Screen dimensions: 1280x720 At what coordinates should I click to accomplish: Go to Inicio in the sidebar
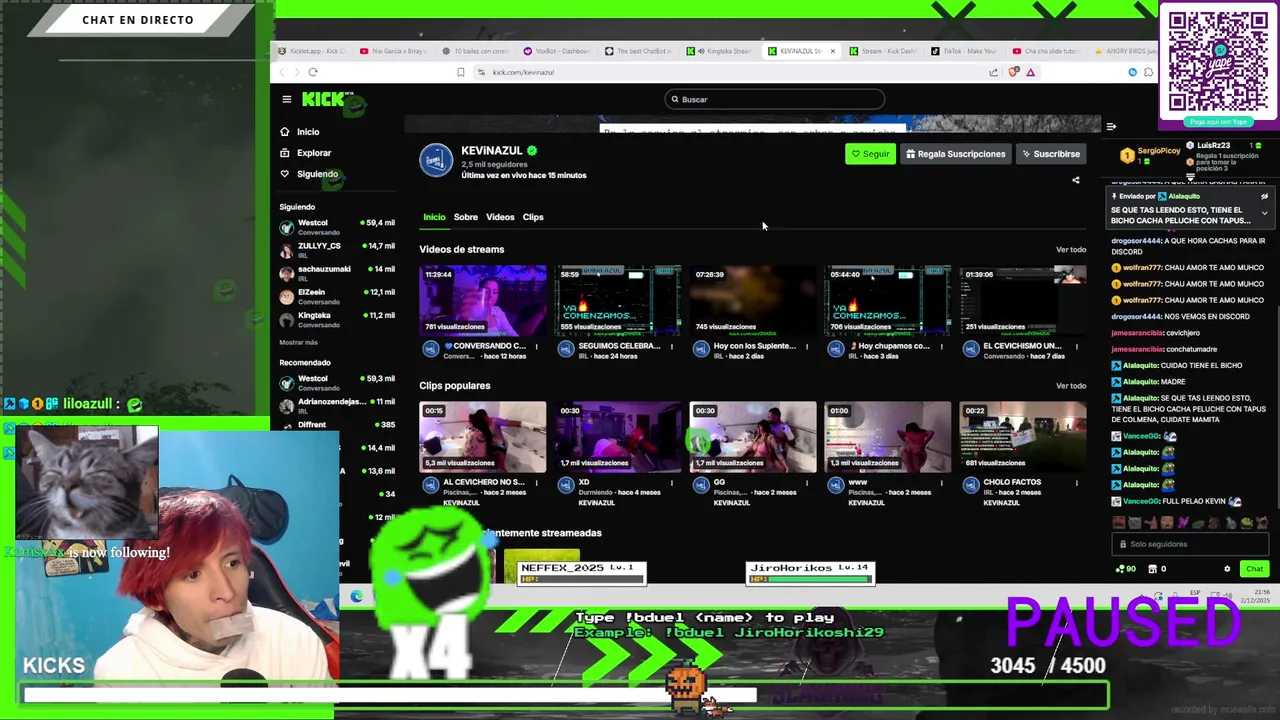pyautogui.click(x=299, y=132)
